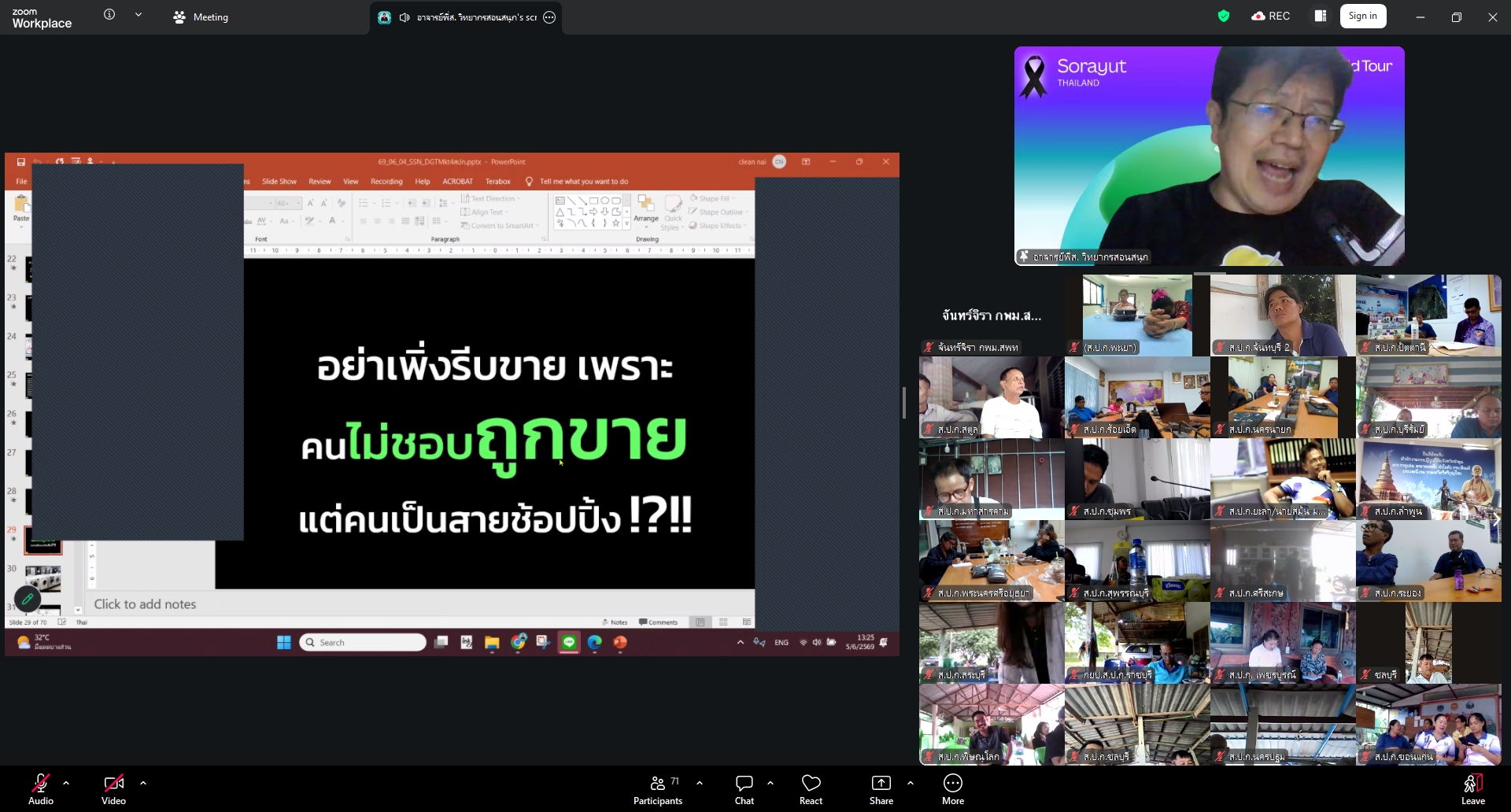
Task: Show next page of gallery participants
Action: click(x=1496, y=520)
